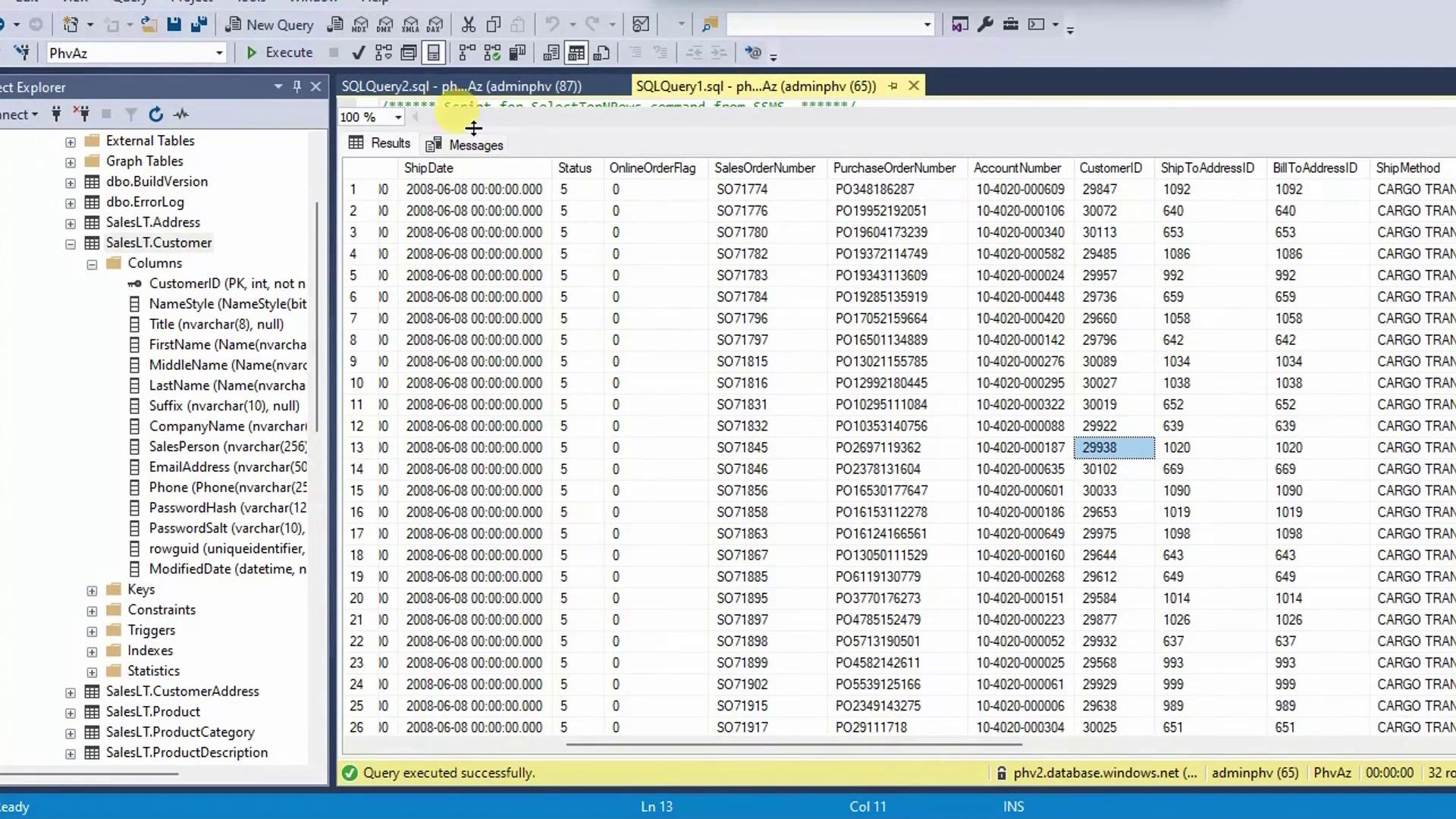Collapse the SalesLT.Customer table node

coord(71,243)
